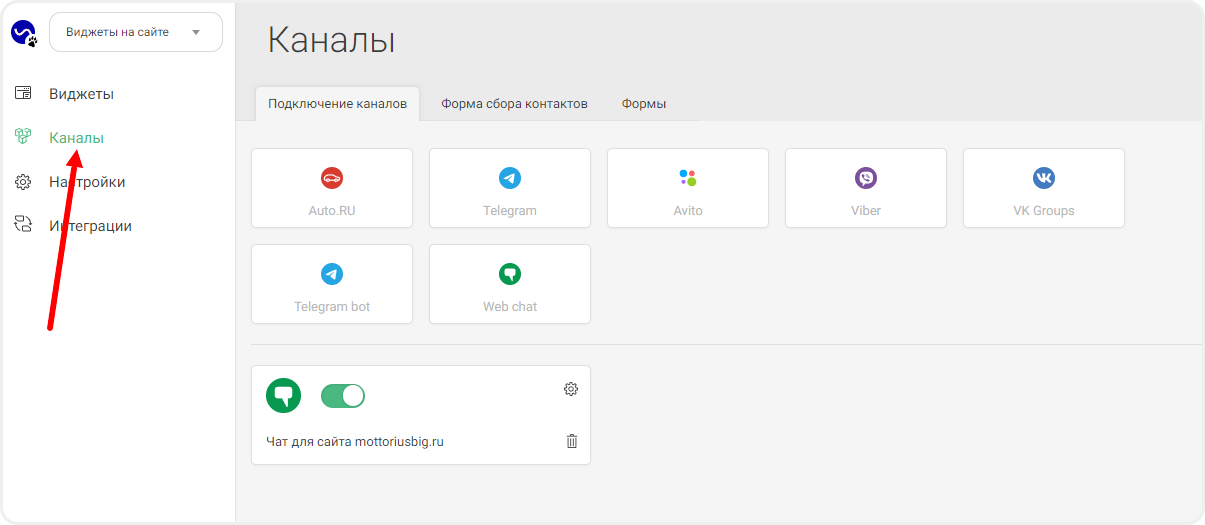Click the Каналы page heading
Screen dimensions: 1205x525
(332, 40)
